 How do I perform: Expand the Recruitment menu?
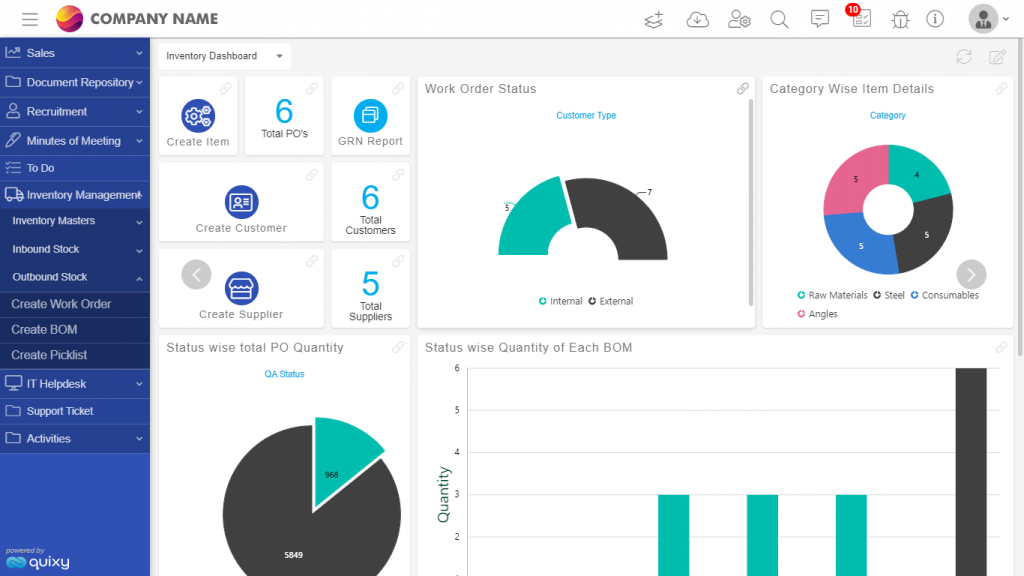74,112
